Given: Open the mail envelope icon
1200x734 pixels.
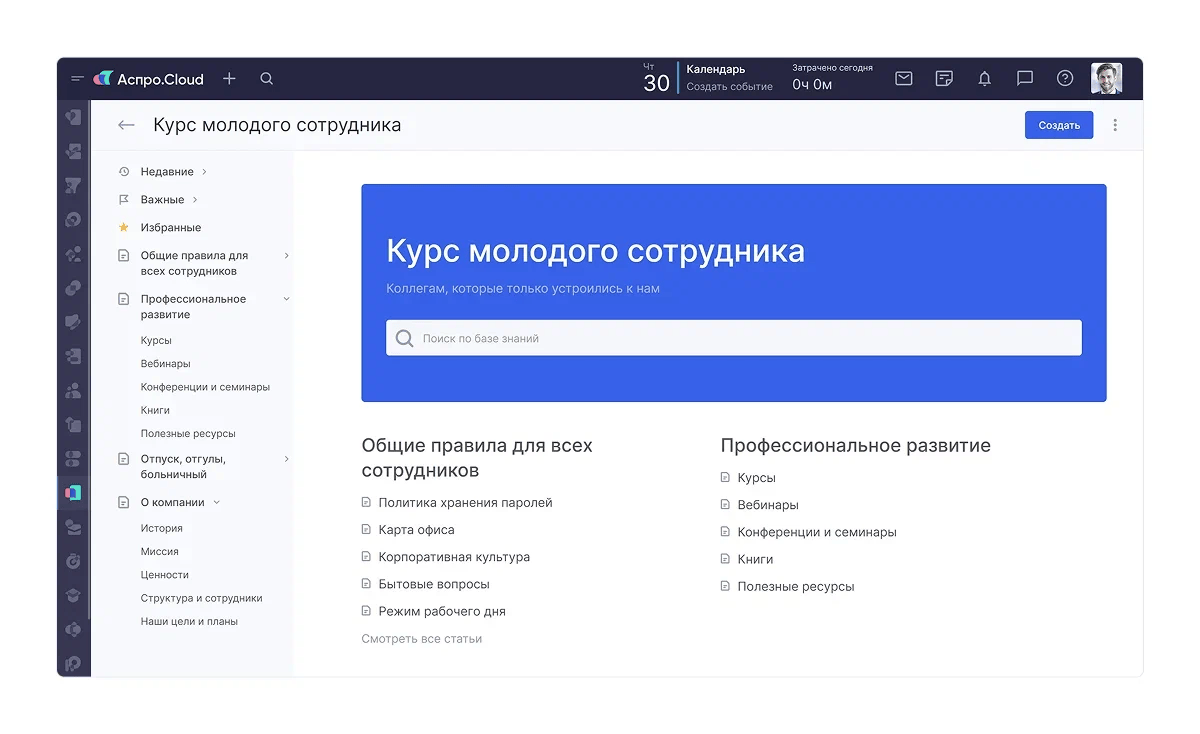Looking at the screenshot, I should [904, 78].
